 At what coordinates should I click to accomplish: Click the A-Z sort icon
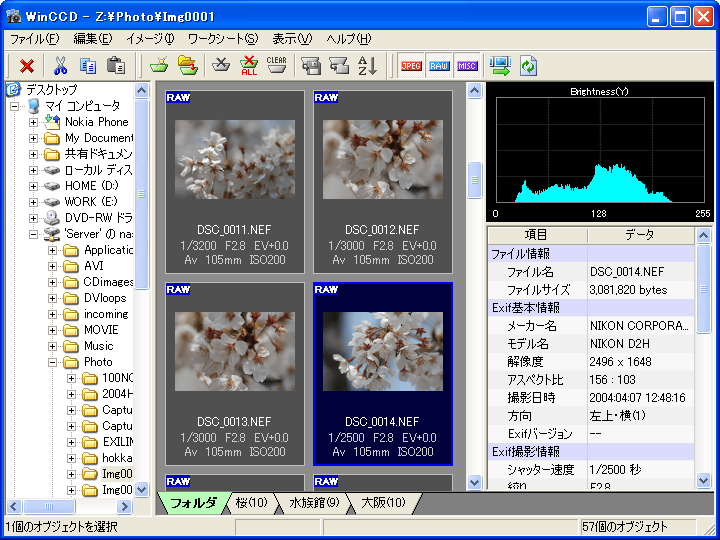pos(367,66)
